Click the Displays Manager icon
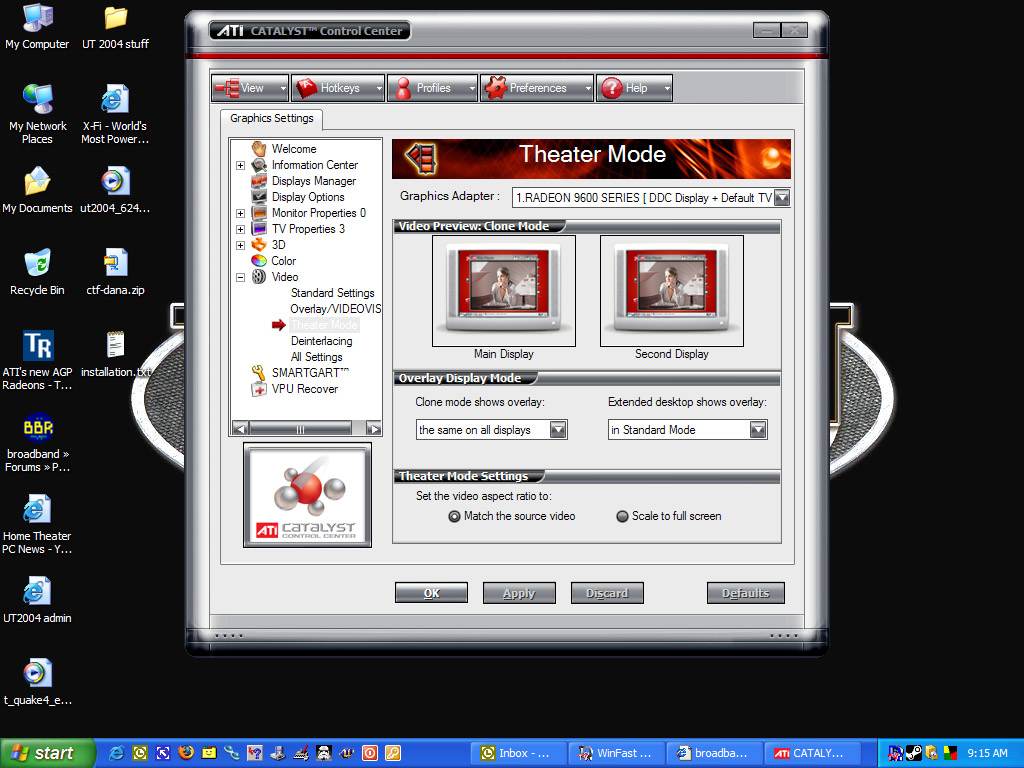This screenshot has height=768, width=1024. pos(259,181)
